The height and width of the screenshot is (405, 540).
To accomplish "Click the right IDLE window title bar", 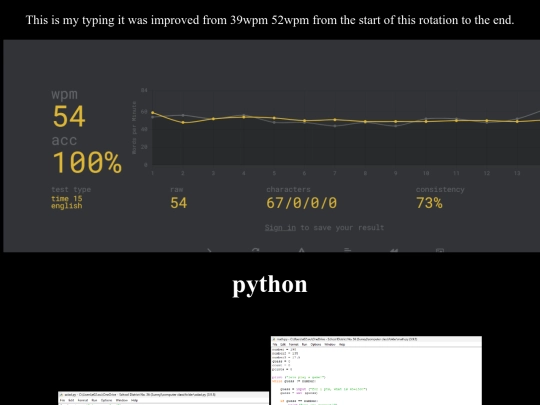I will coord(376,339).
